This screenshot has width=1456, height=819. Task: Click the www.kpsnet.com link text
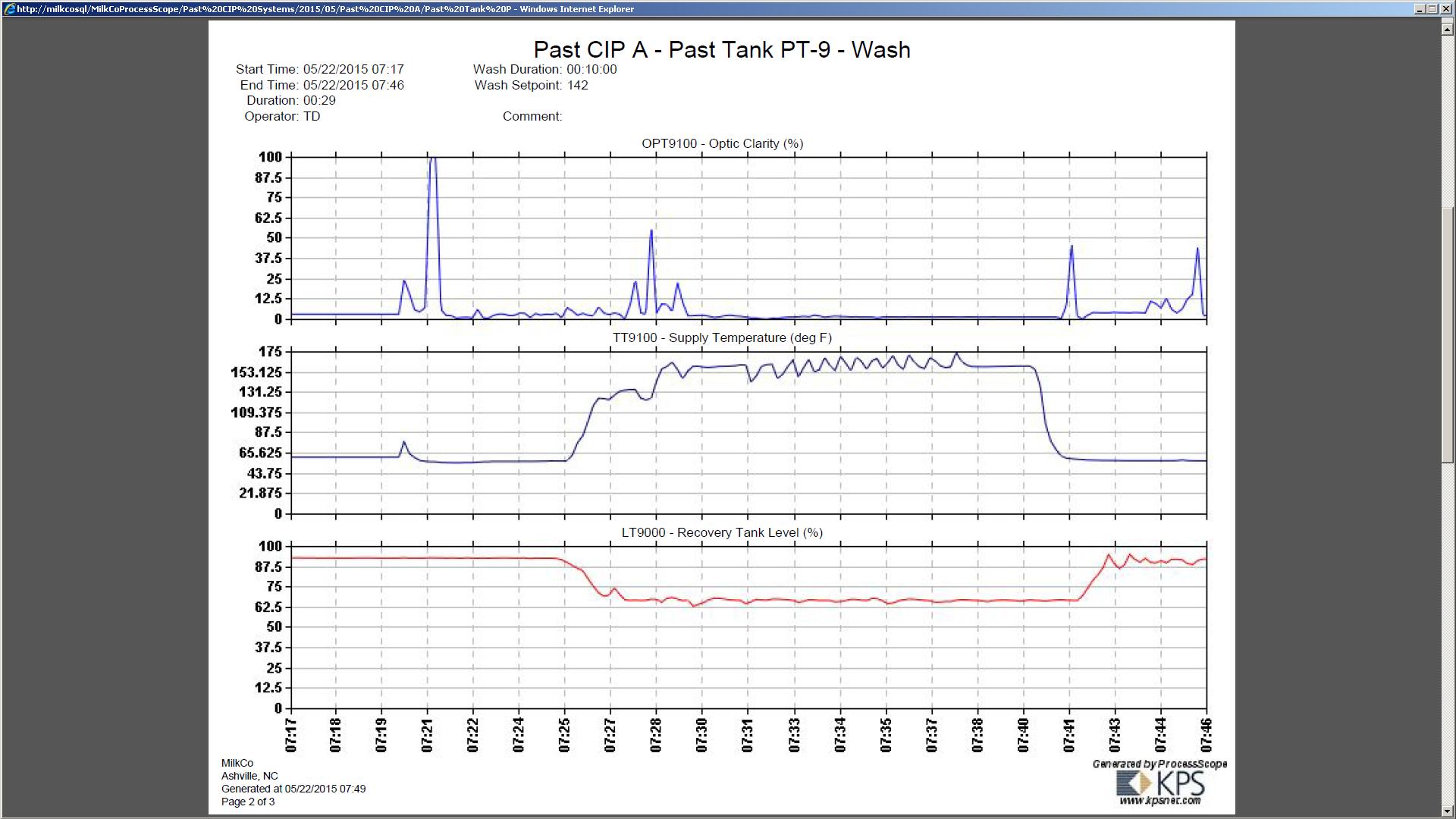click(1160, 801)
